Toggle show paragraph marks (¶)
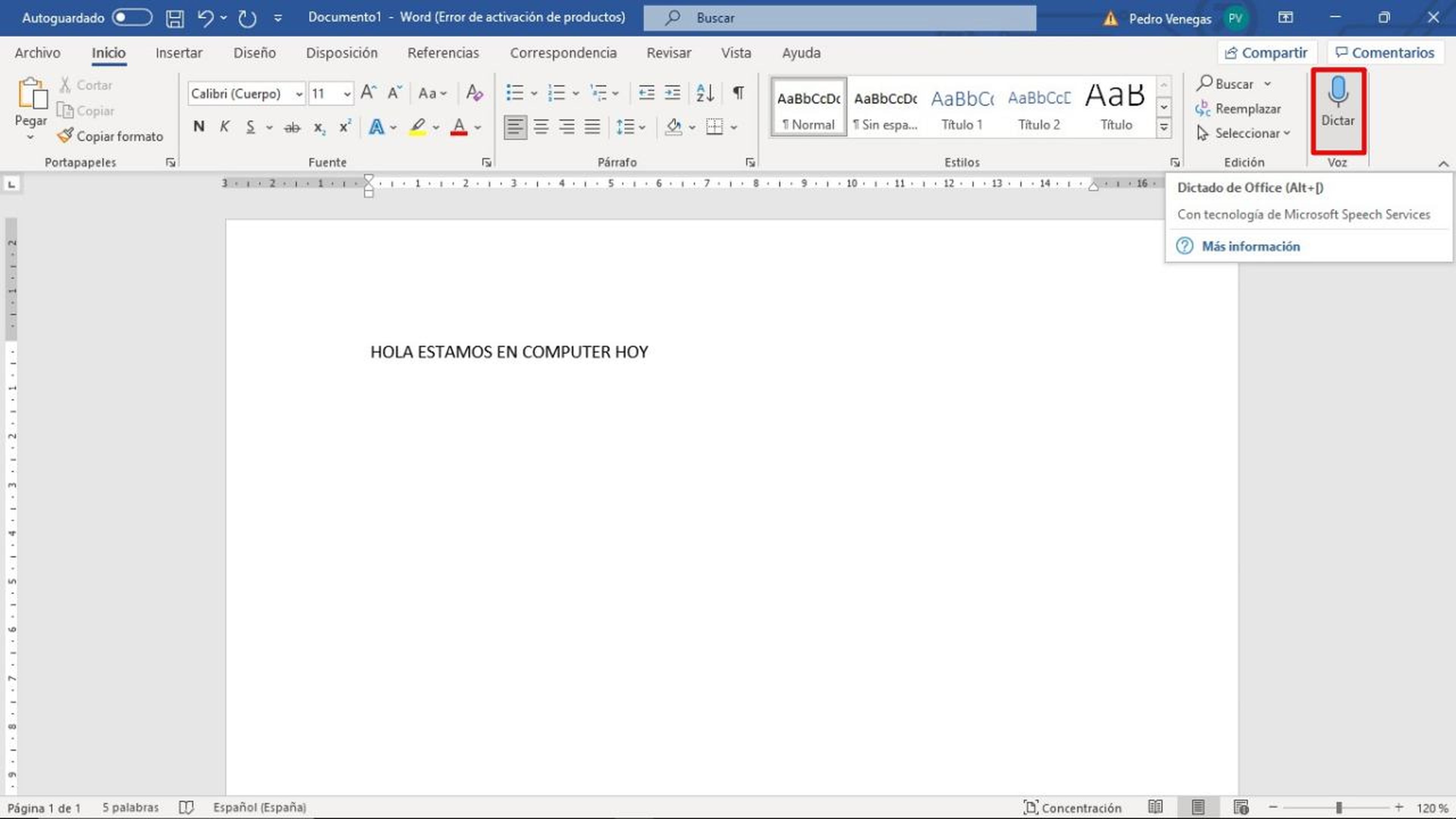 pyautogui.click(x=738, y=92)
